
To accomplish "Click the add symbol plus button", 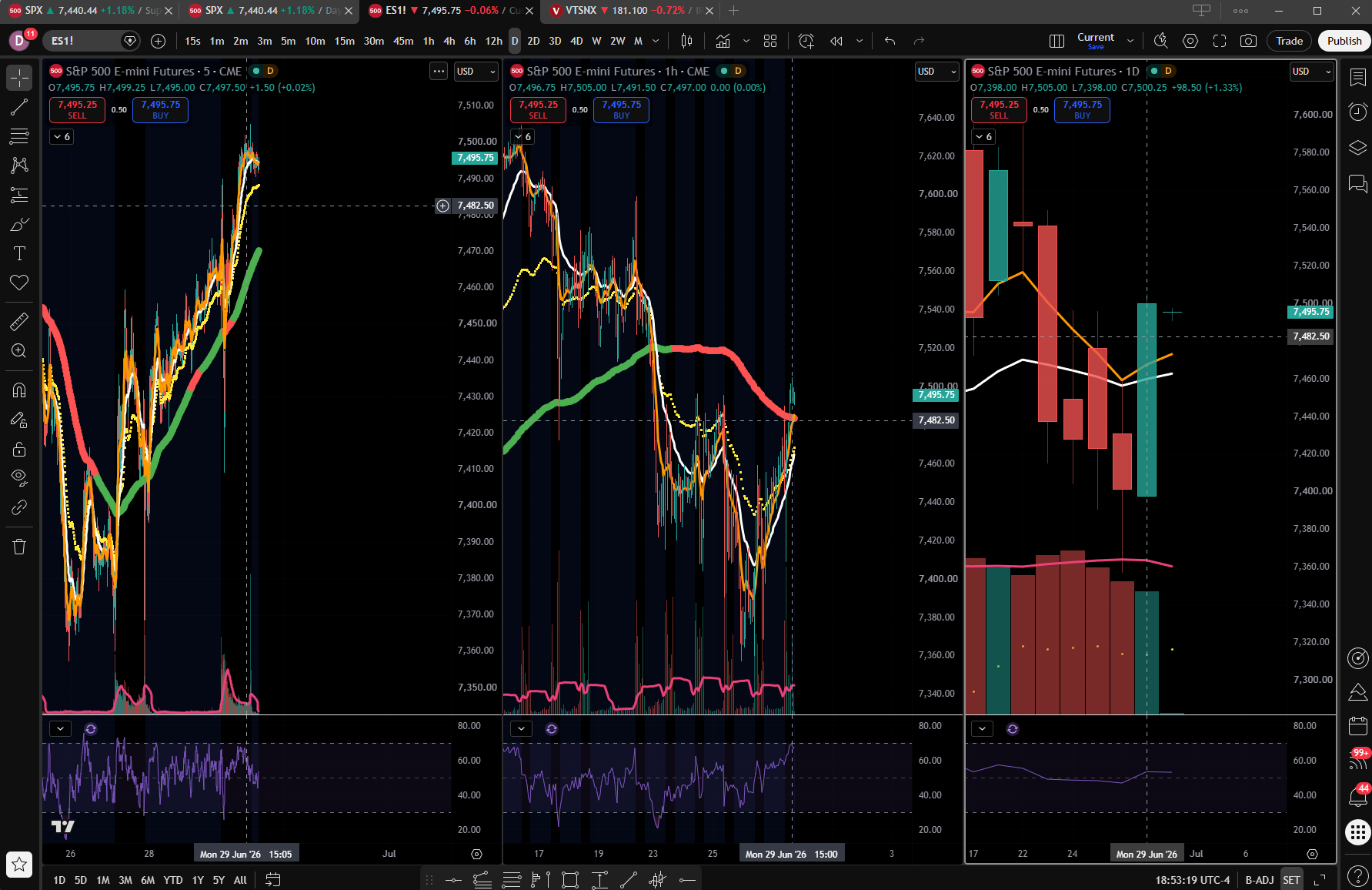I will 158,41.
